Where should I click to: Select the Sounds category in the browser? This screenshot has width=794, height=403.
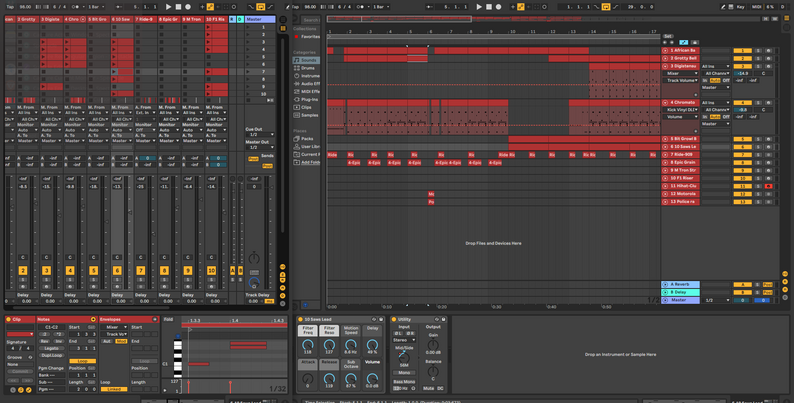pyautogui.click(x=305, y=60)
